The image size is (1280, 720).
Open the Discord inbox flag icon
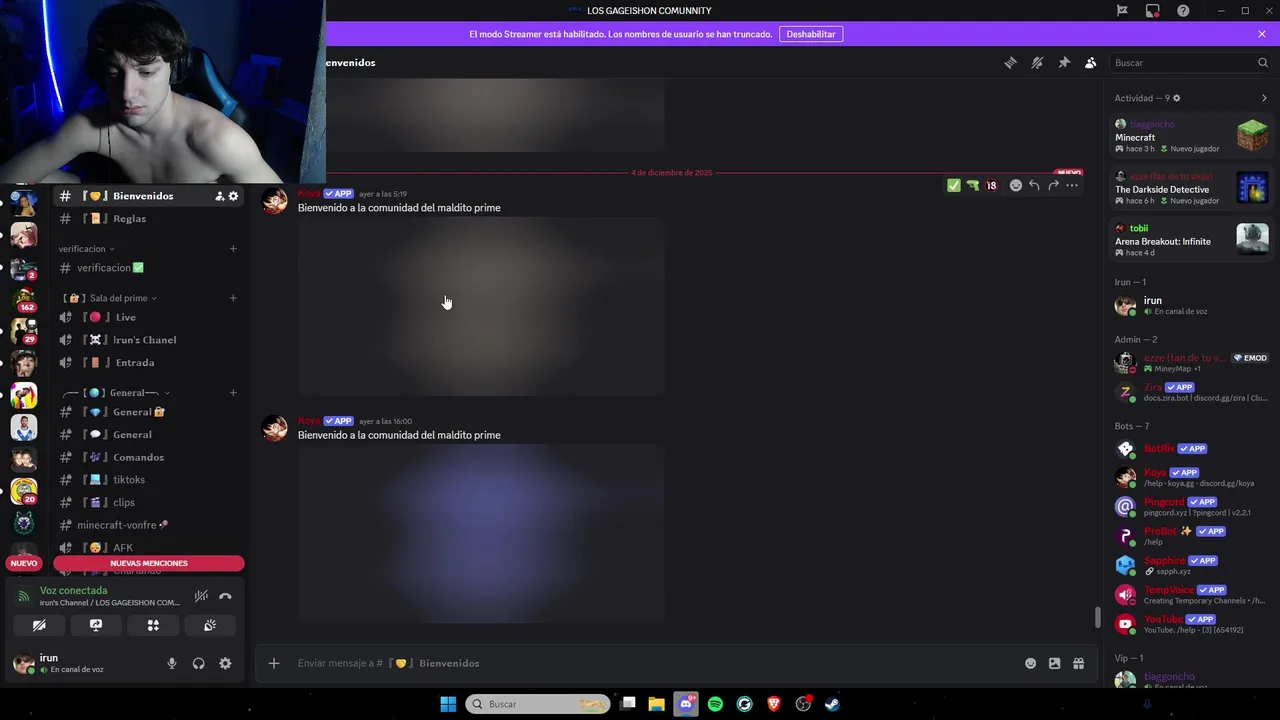point(1122,10)
